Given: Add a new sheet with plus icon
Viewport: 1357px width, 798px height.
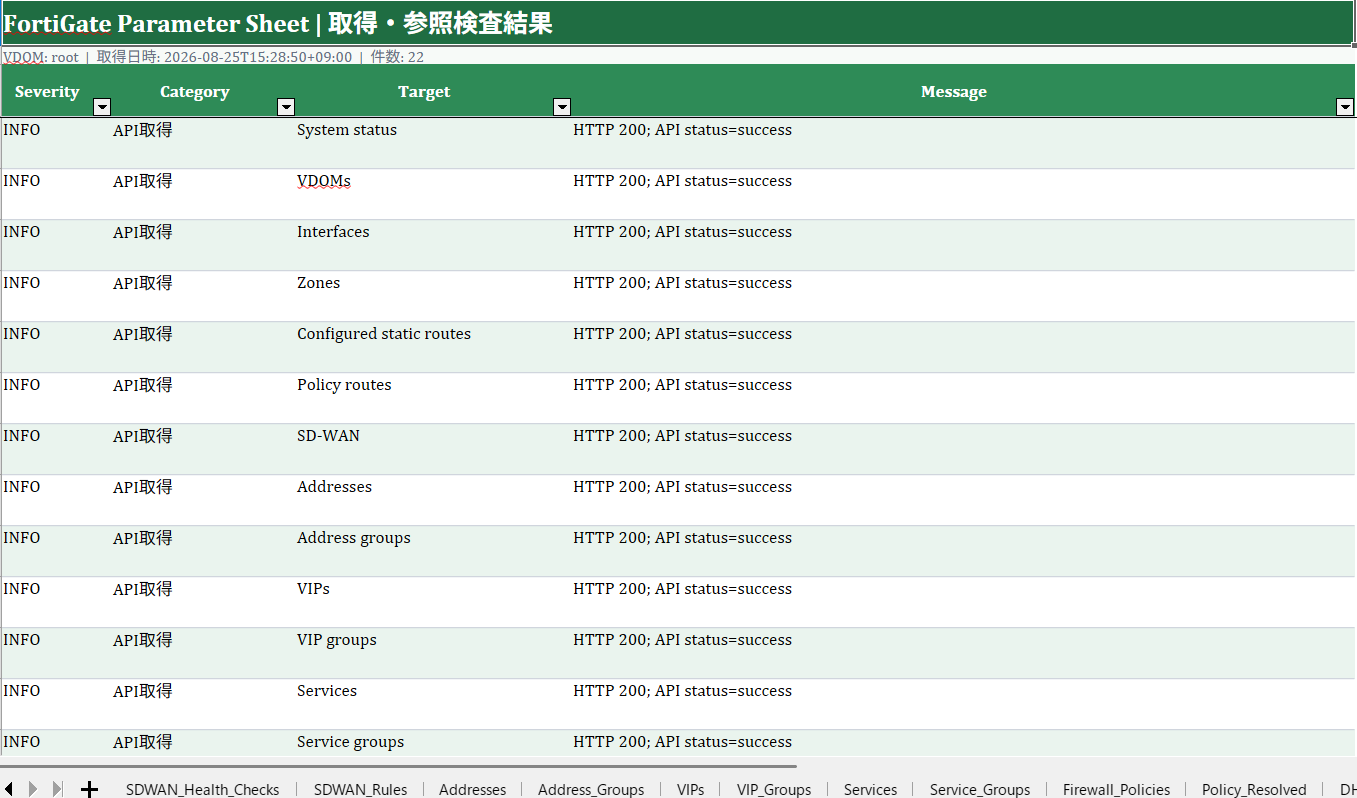Looking at the screenshot, I should tap(89, 789).
